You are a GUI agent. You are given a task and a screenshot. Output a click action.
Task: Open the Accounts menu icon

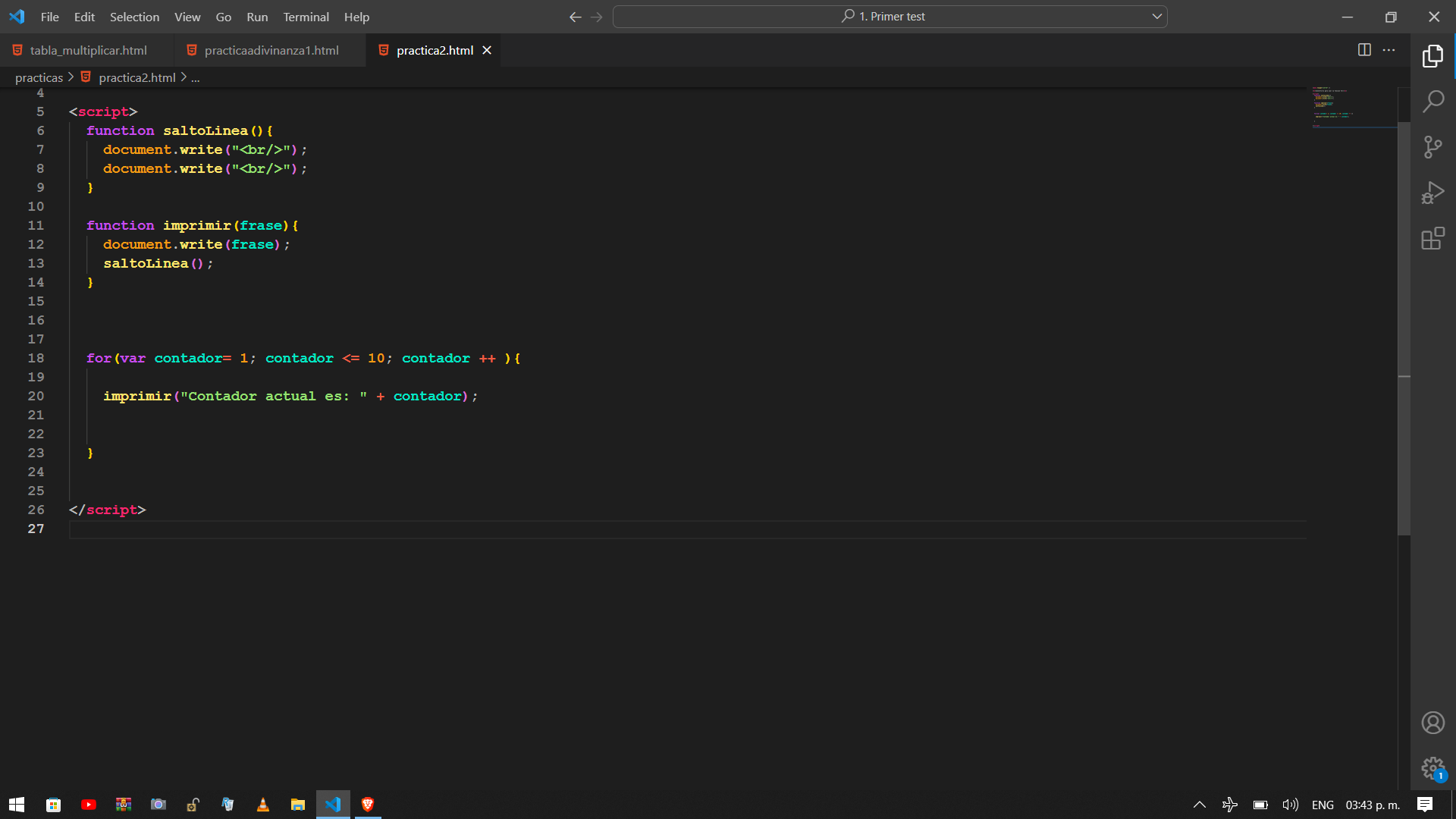pos(1432,723)
